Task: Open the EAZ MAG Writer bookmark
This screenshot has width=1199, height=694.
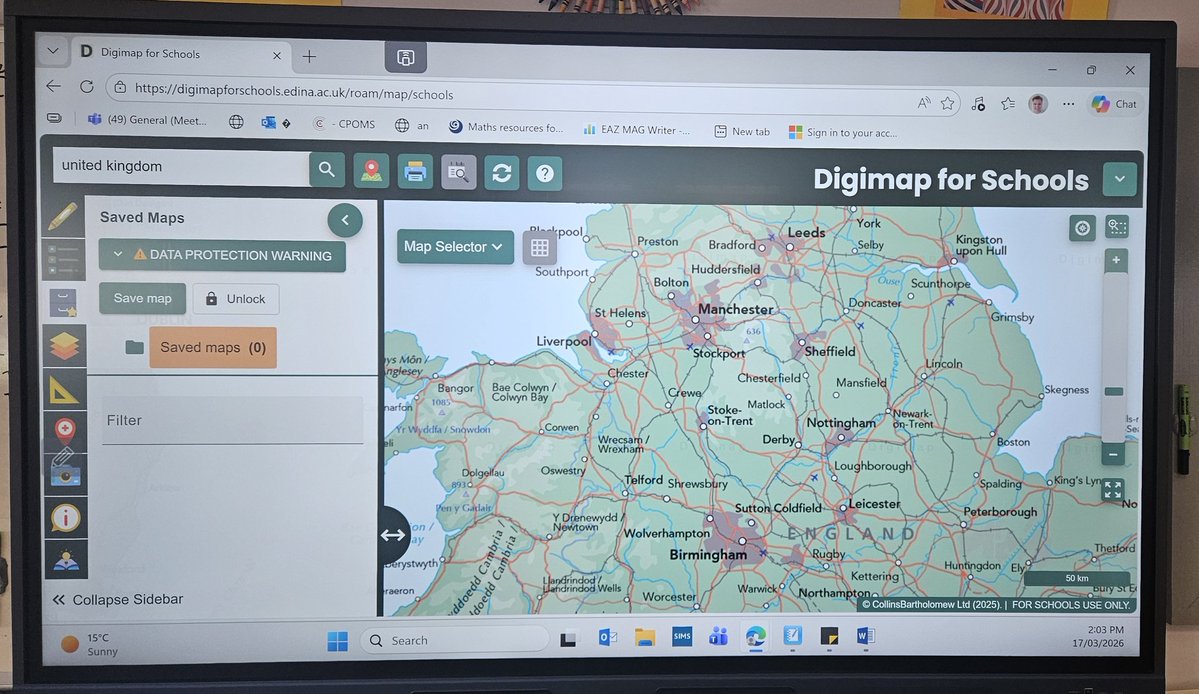Action: tap(636, 130)
